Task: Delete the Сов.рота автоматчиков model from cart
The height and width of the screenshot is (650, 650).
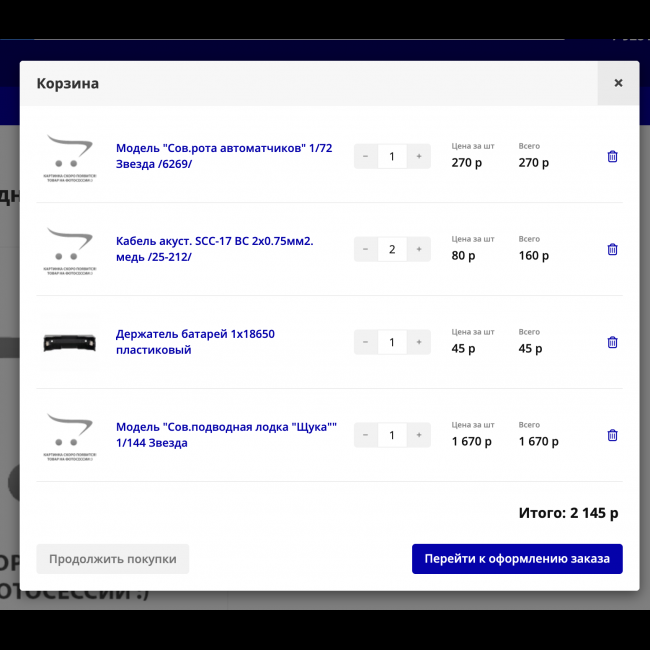Action: point(612,156)
